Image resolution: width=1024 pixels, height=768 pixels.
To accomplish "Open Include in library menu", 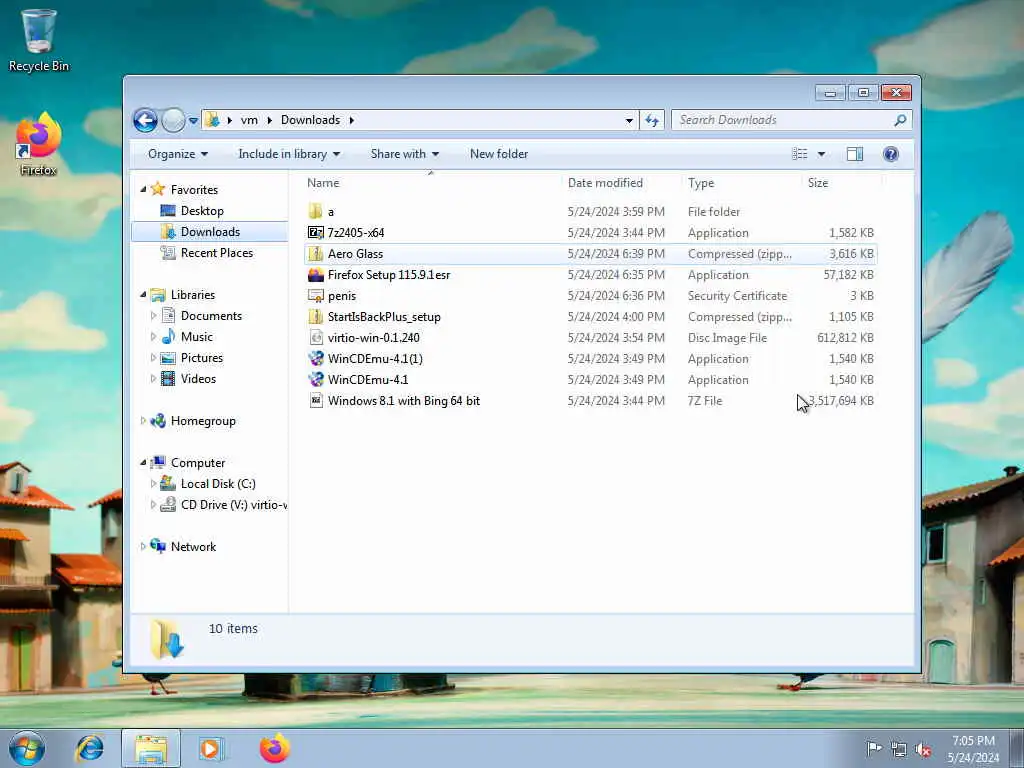I will 289,154.
